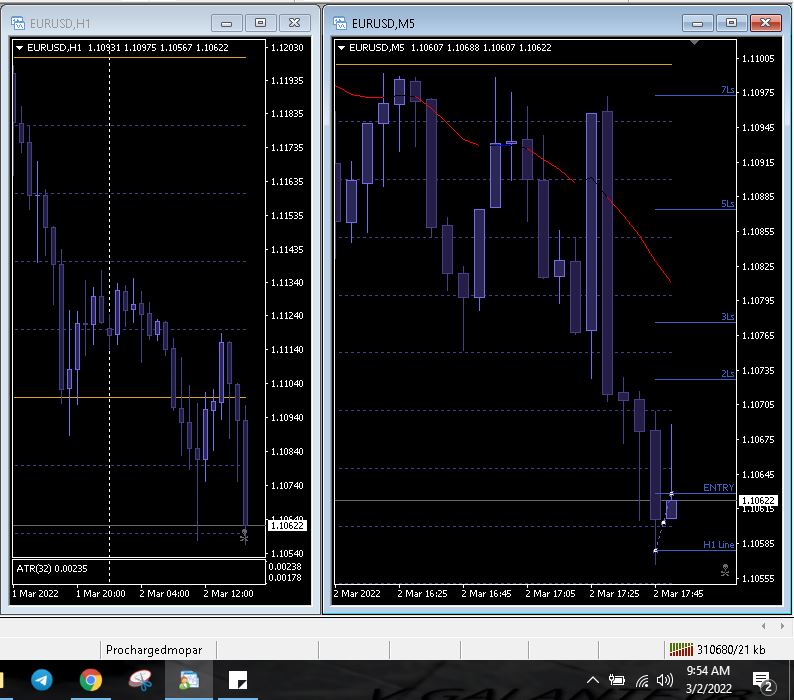Minimize the EURUSD,M5 chart window
The height and width of the screenshot is (700, 794).
click(697, 23)
